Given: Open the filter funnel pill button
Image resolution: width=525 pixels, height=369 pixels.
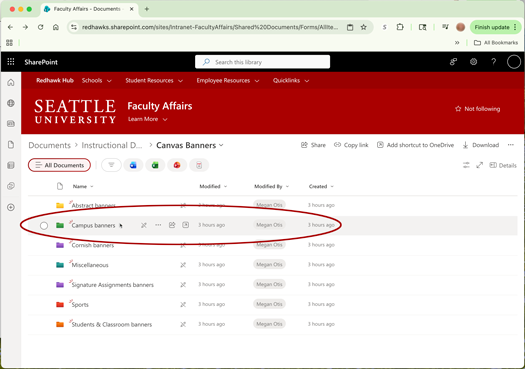Looking at the screenshot, I should [111, 165].
